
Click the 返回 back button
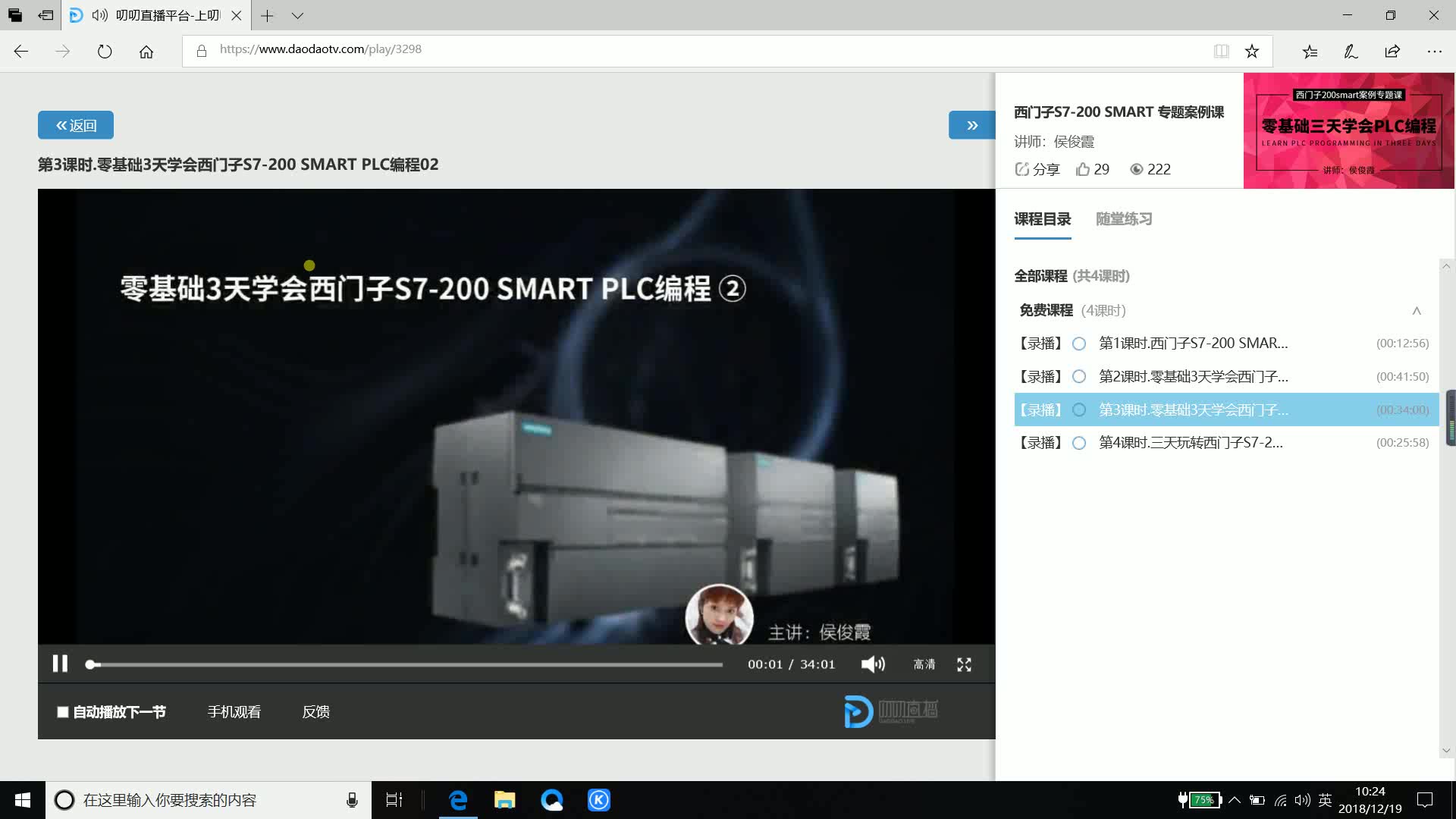[x=76, y=125]
